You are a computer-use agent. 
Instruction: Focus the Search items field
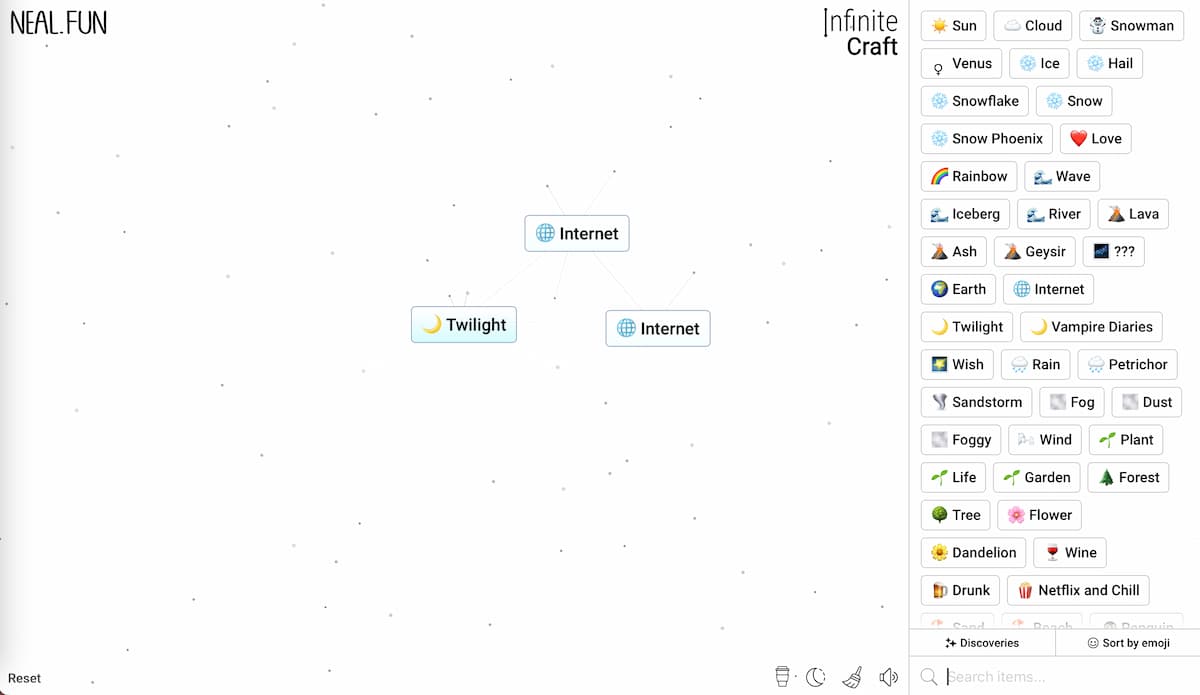1065,677
